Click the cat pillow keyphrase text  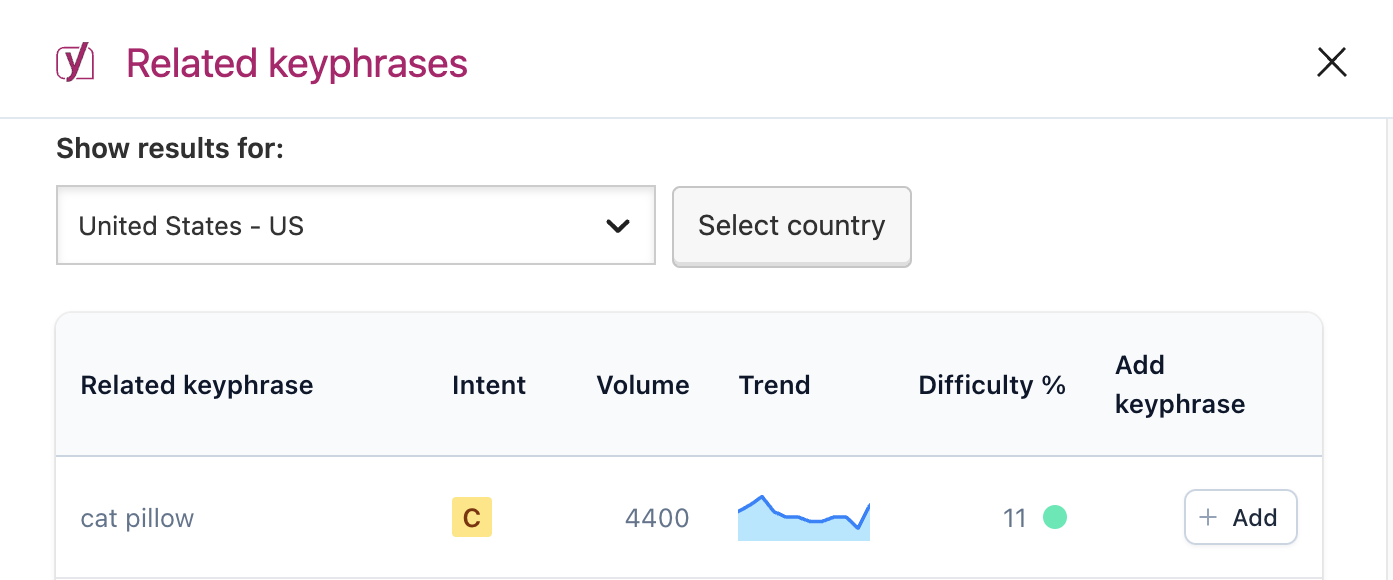tap(137, 518)
